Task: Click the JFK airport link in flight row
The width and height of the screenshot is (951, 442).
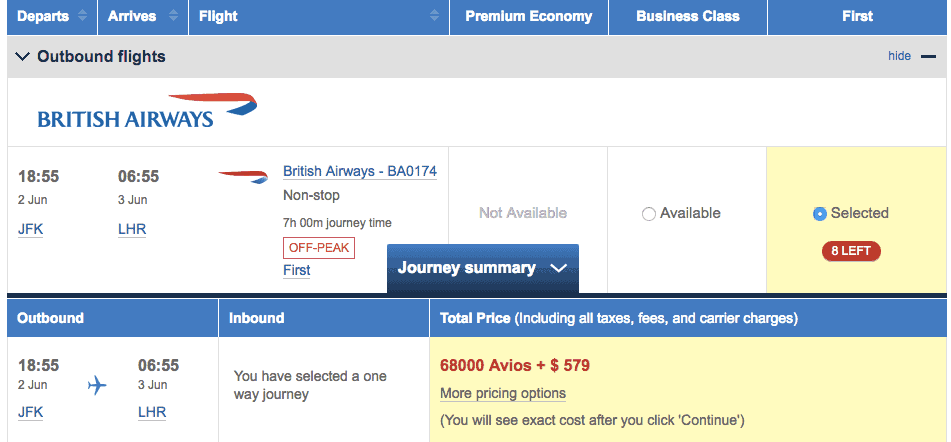Action: click(x=31, y=229)
